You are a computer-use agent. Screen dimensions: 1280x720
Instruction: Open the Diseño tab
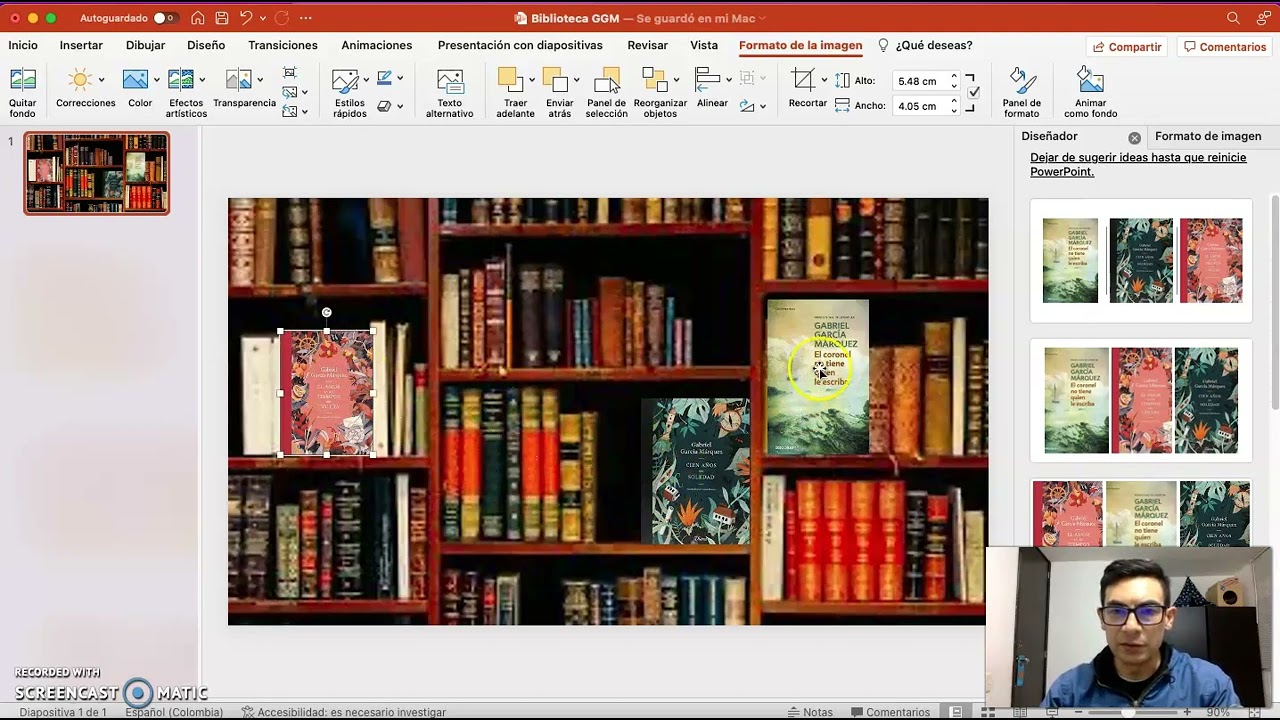pyautogui.click(x=206, y=45)
